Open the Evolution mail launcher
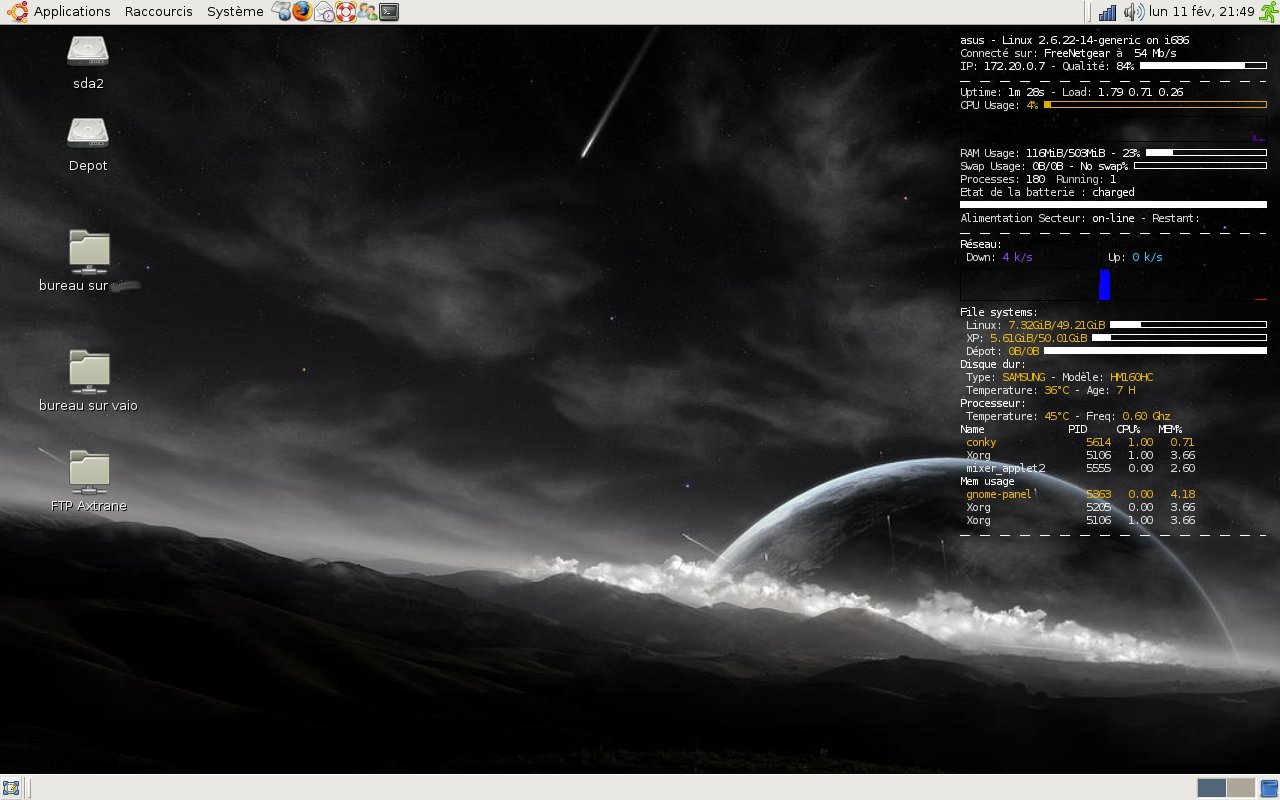Image resolution: width=1280 pixels, height=800 pixels. [x=324, y=12]
